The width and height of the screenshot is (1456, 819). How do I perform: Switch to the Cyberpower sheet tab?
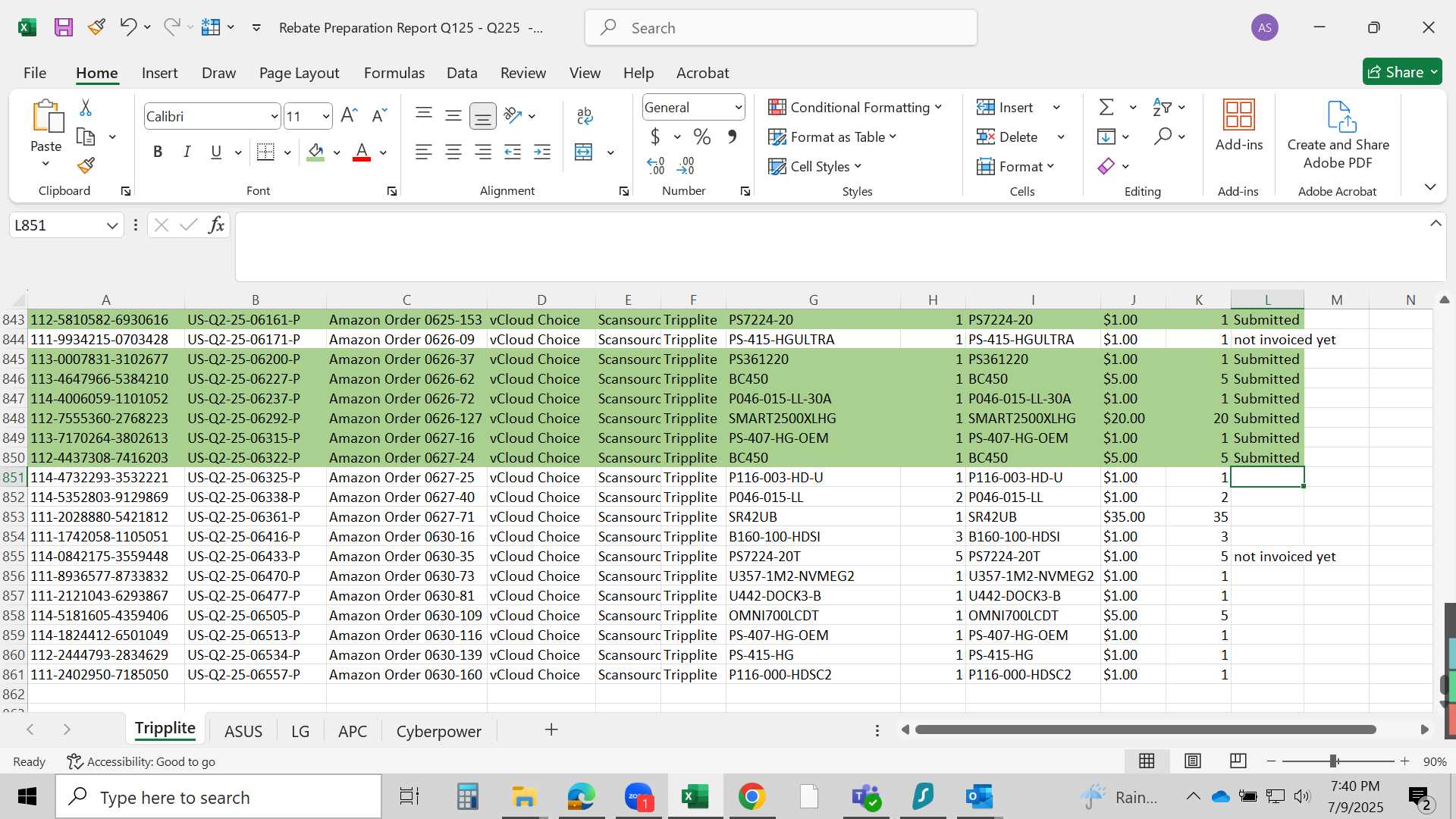coord(439,731)
